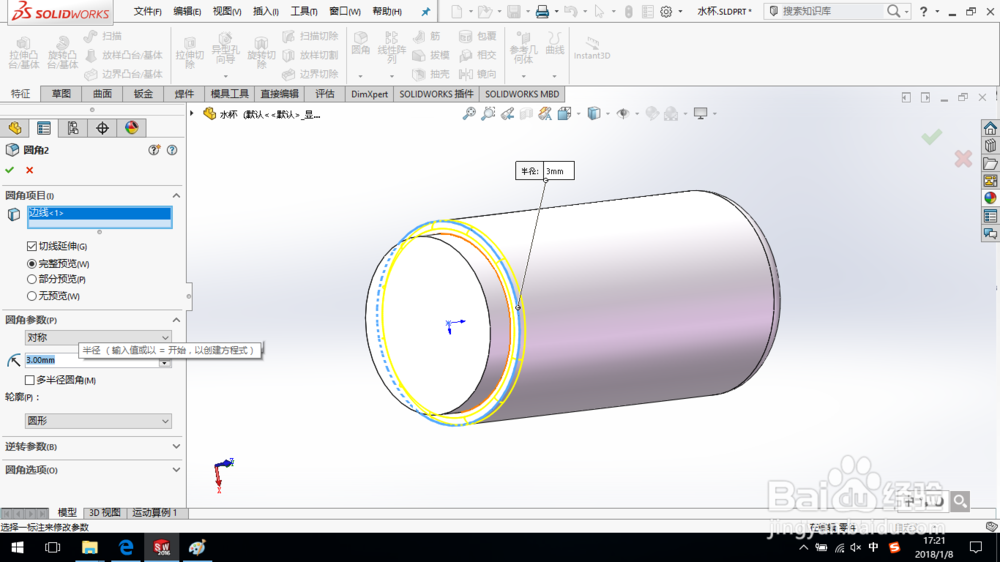
Task: Open the Display Style icon
Action: 594,114
